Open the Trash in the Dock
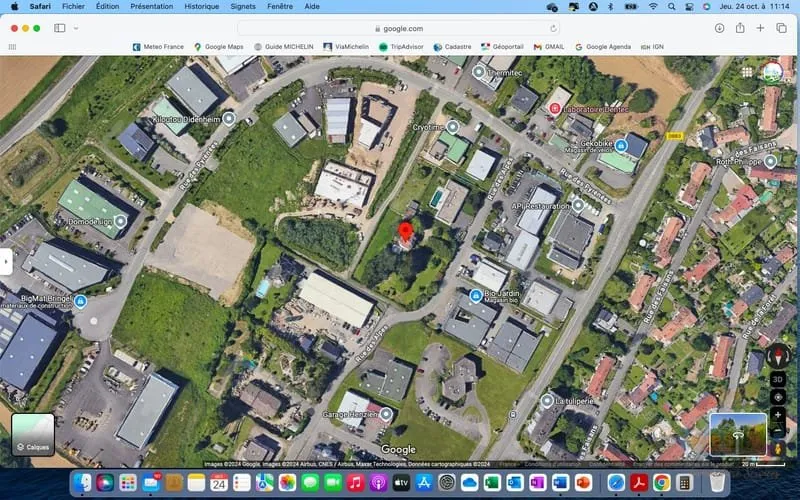 [x=717, y=482]
